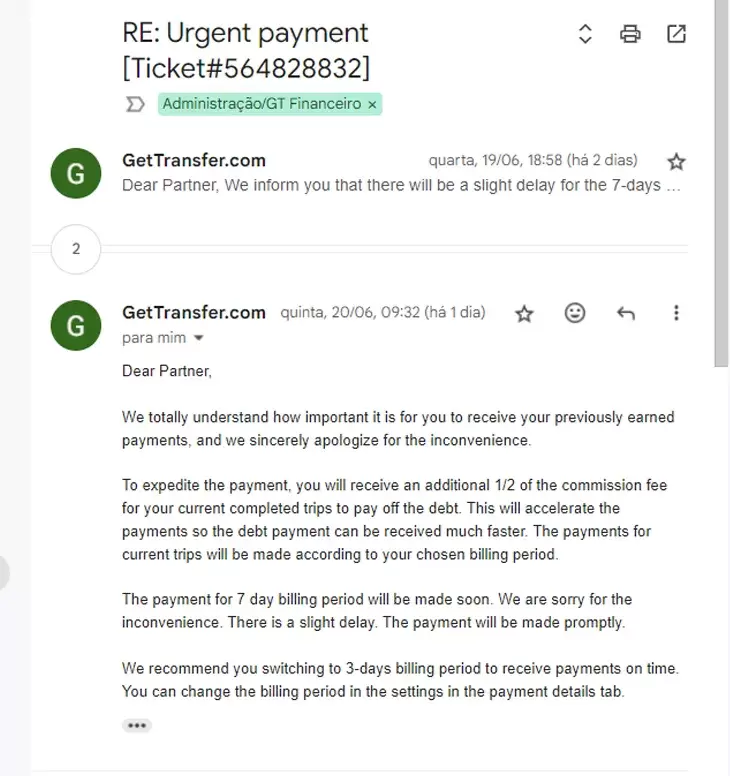Star the 20/06 09:32 message
Viewport: 730px width, 776px height.
pos(524,313)
